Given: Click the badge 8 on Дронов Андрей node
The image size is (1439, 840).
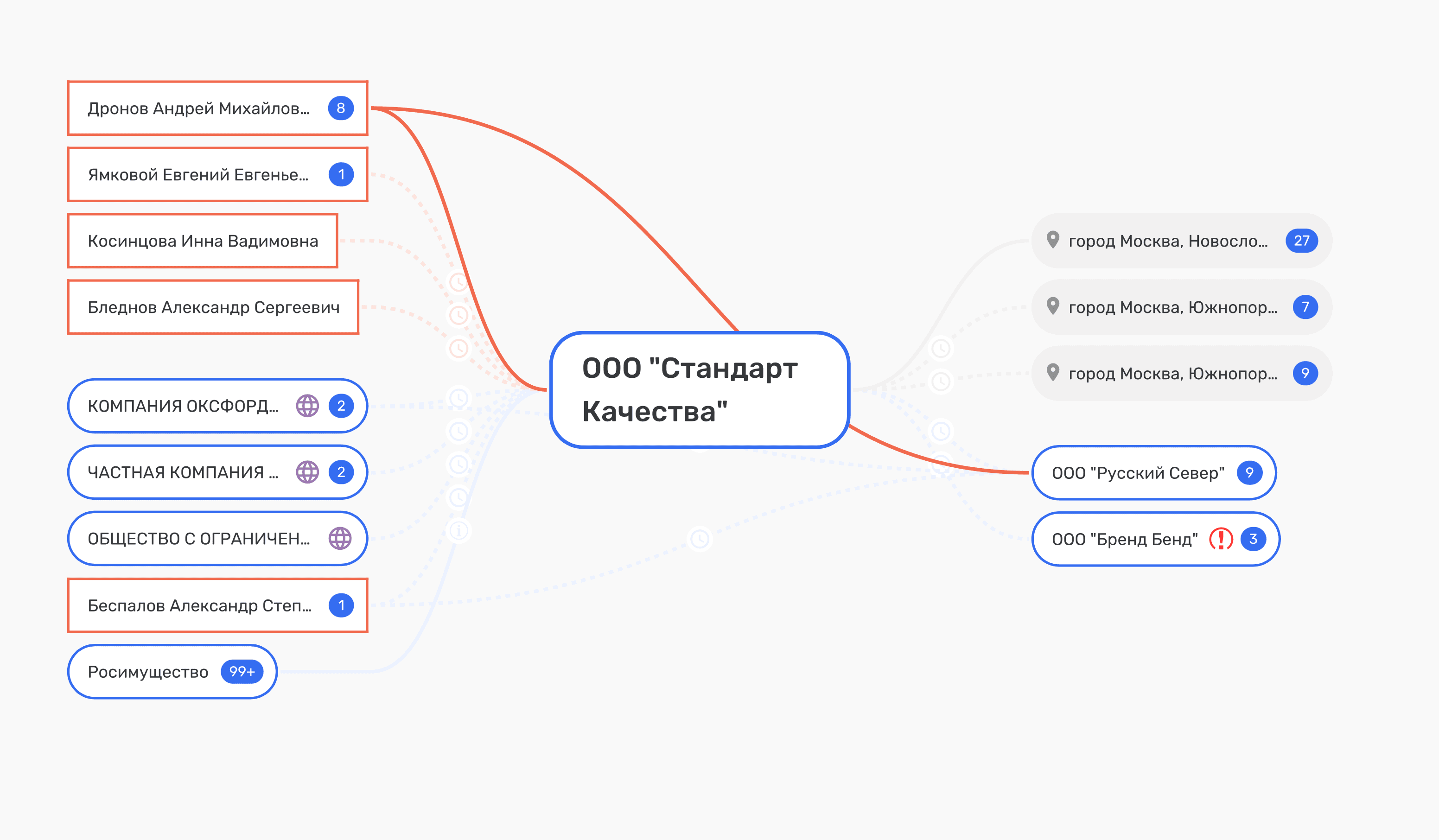Looking at the screenshot, I should pyautogui.click(x=341, y=108).
